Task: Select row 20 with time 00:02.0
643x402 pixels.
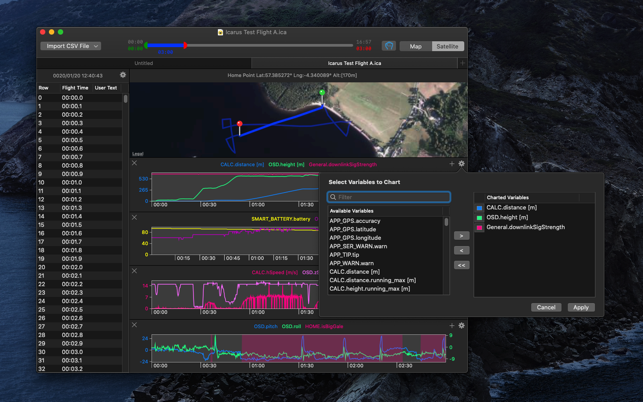Action: (x=80, y=267)
